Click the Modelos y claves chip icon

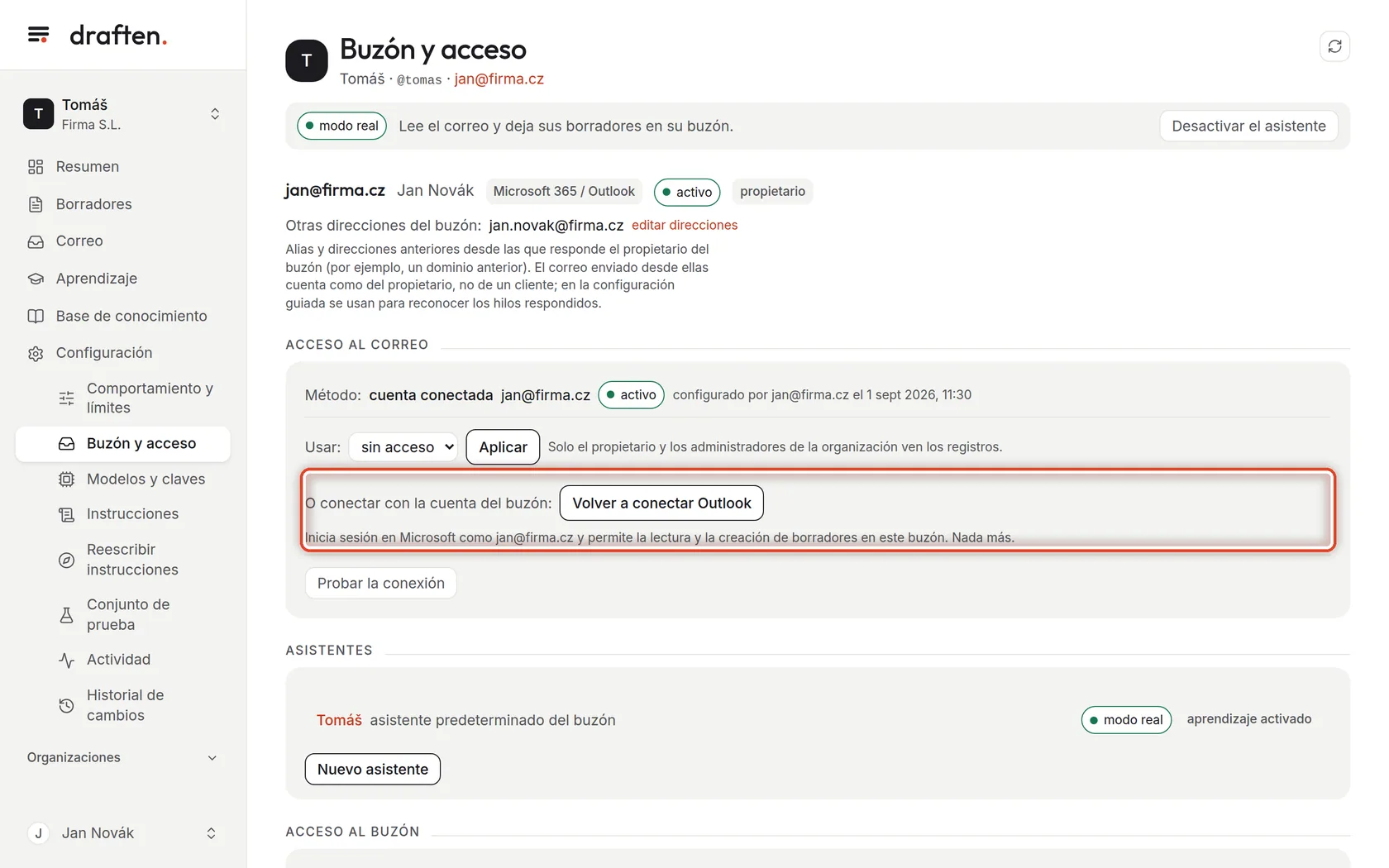tap(67, 479)
